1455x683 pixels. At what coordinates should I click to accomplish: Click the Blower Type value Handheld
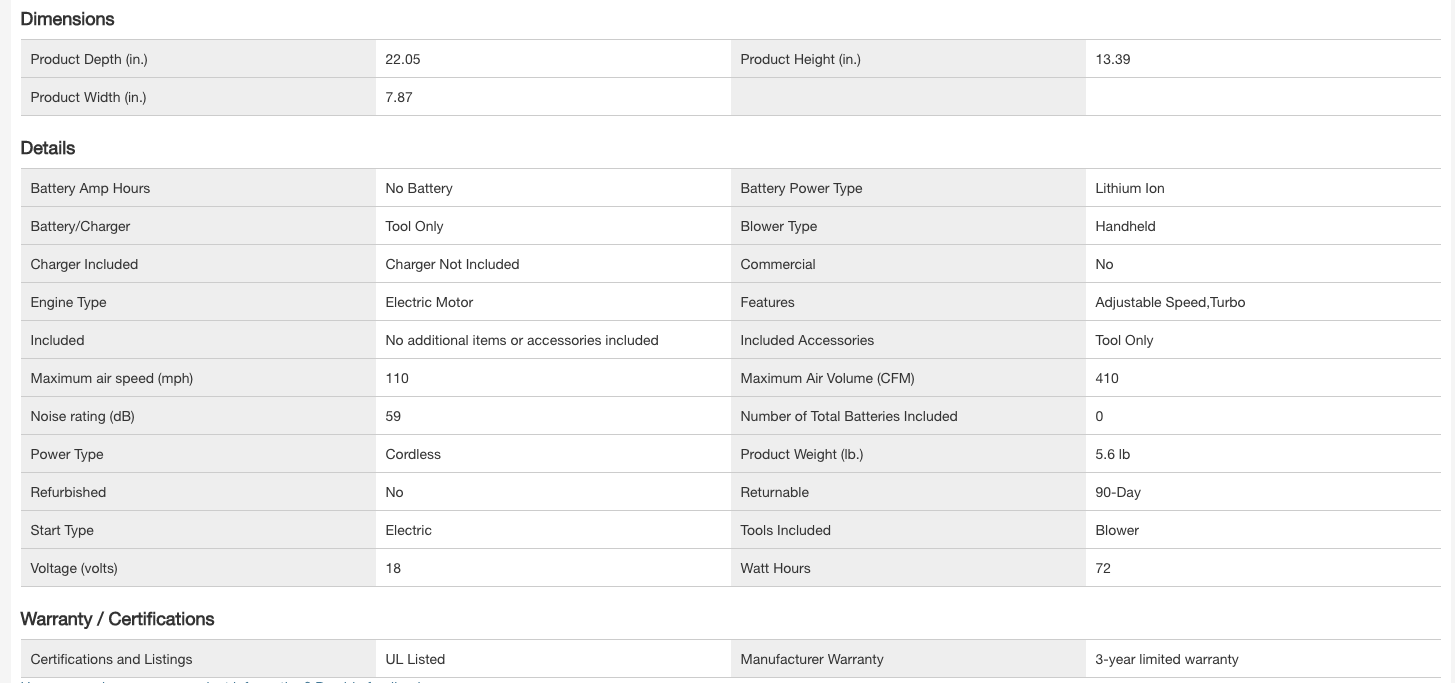point(1125,226)
